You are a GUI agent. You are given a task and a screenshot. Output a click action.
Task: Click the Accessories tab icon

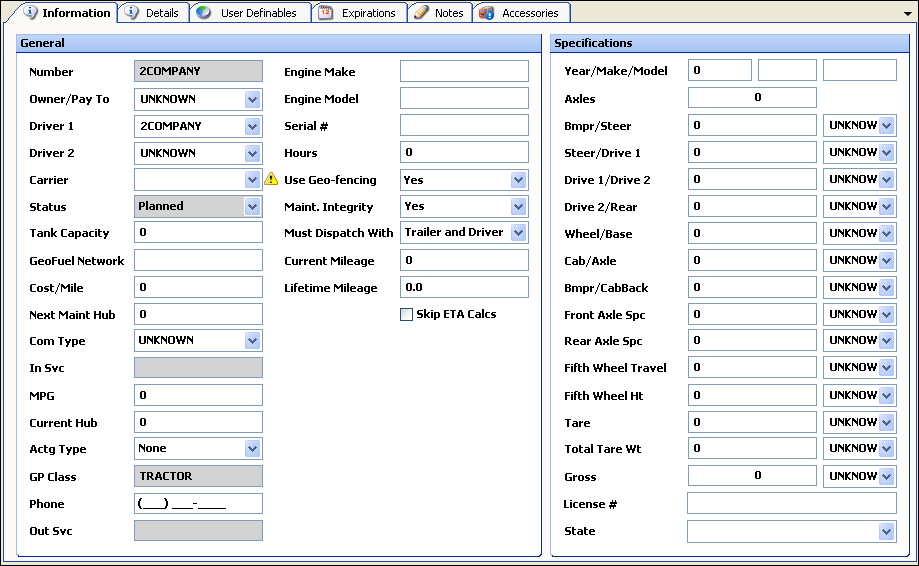coord(487,13)
